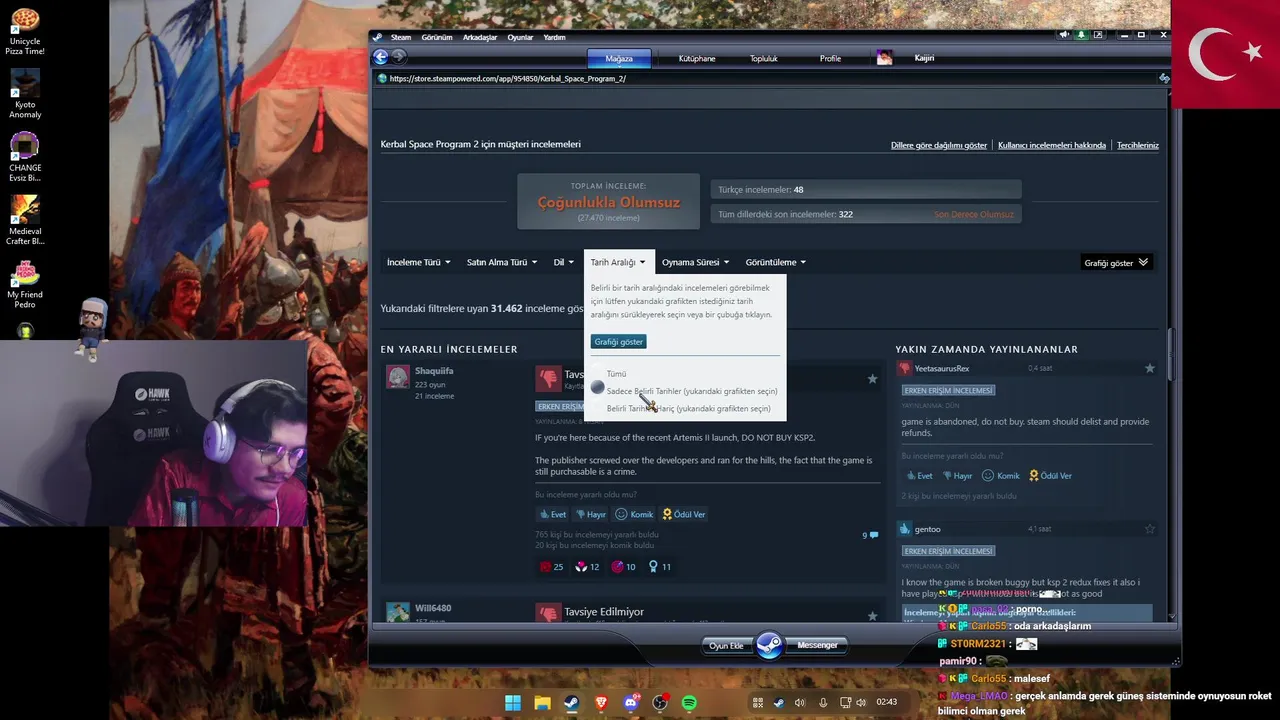This screenshot has height=720, width=1280.
Task: Click the globe icon beside the store URL
Action: click(x=382, y=78)
